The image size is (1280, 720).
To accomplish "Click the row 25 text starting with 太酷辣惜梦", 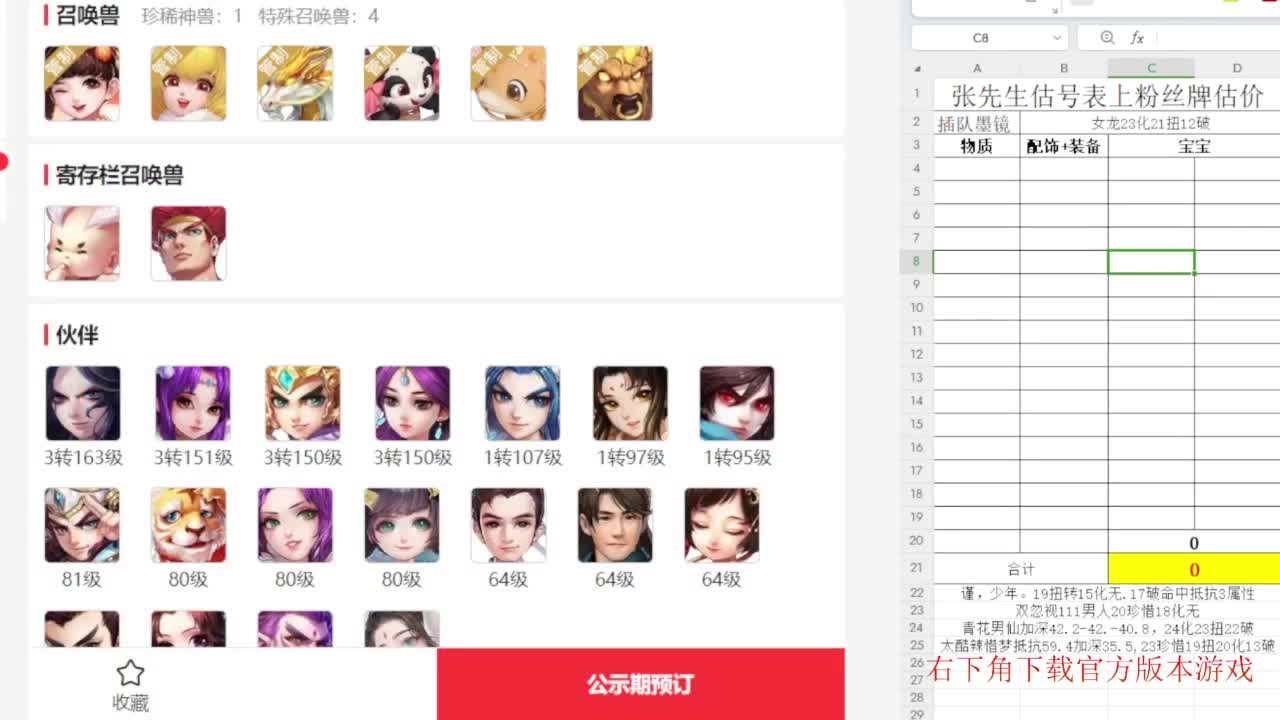I will pyautogui.click(x=1107, y=645).
